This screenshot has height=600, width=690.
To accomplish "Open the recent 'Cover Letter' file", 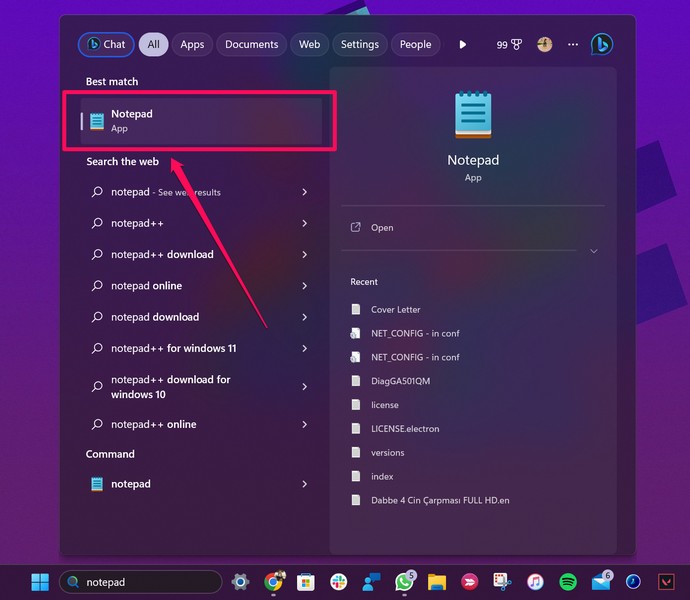I will [x=395, y=309].
